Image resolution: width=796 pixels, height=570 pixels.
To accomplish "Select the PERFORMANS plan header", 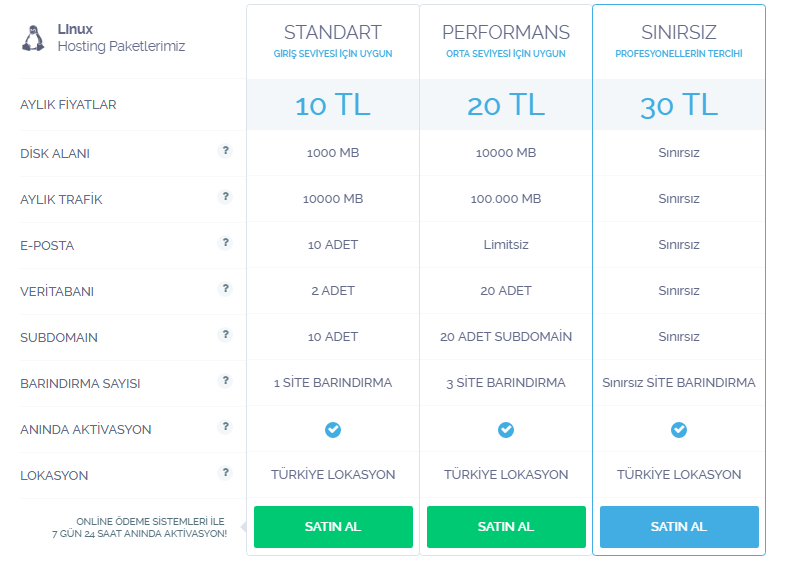I will click(x=506, y=32).
